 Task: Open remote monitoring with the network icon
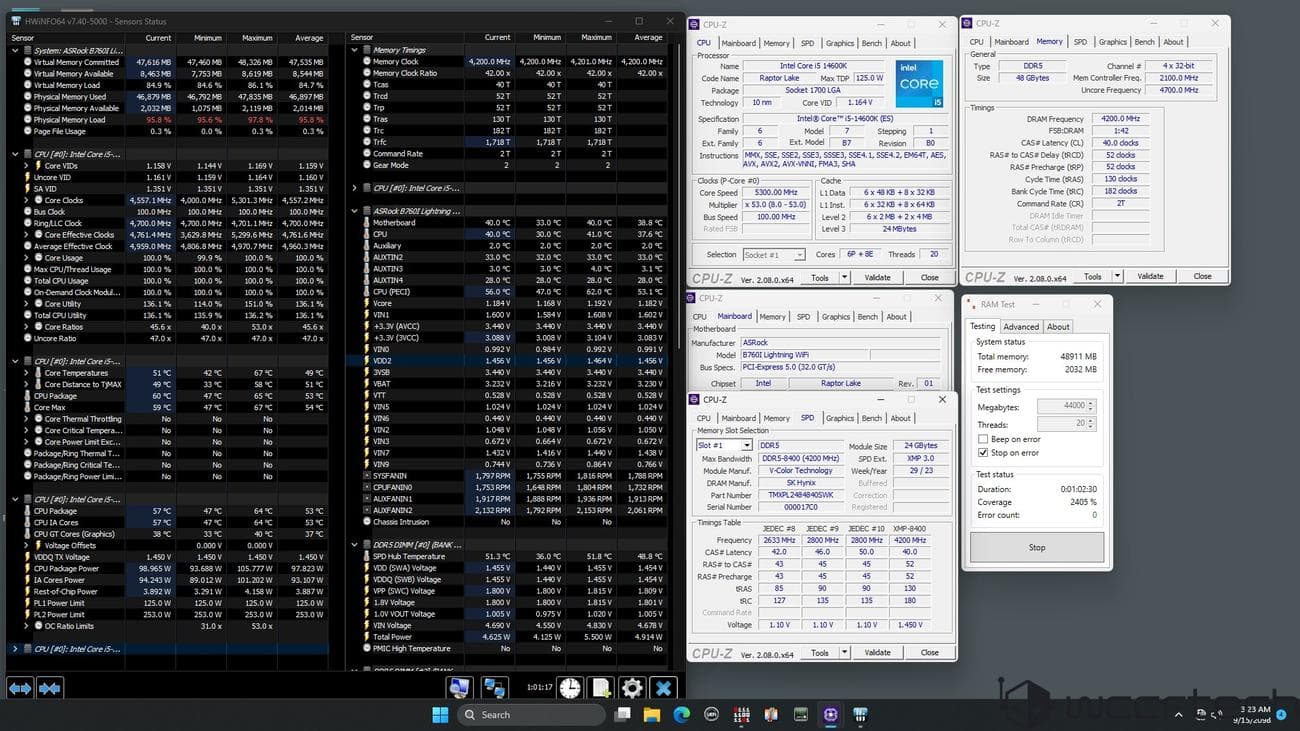[495, 687]
